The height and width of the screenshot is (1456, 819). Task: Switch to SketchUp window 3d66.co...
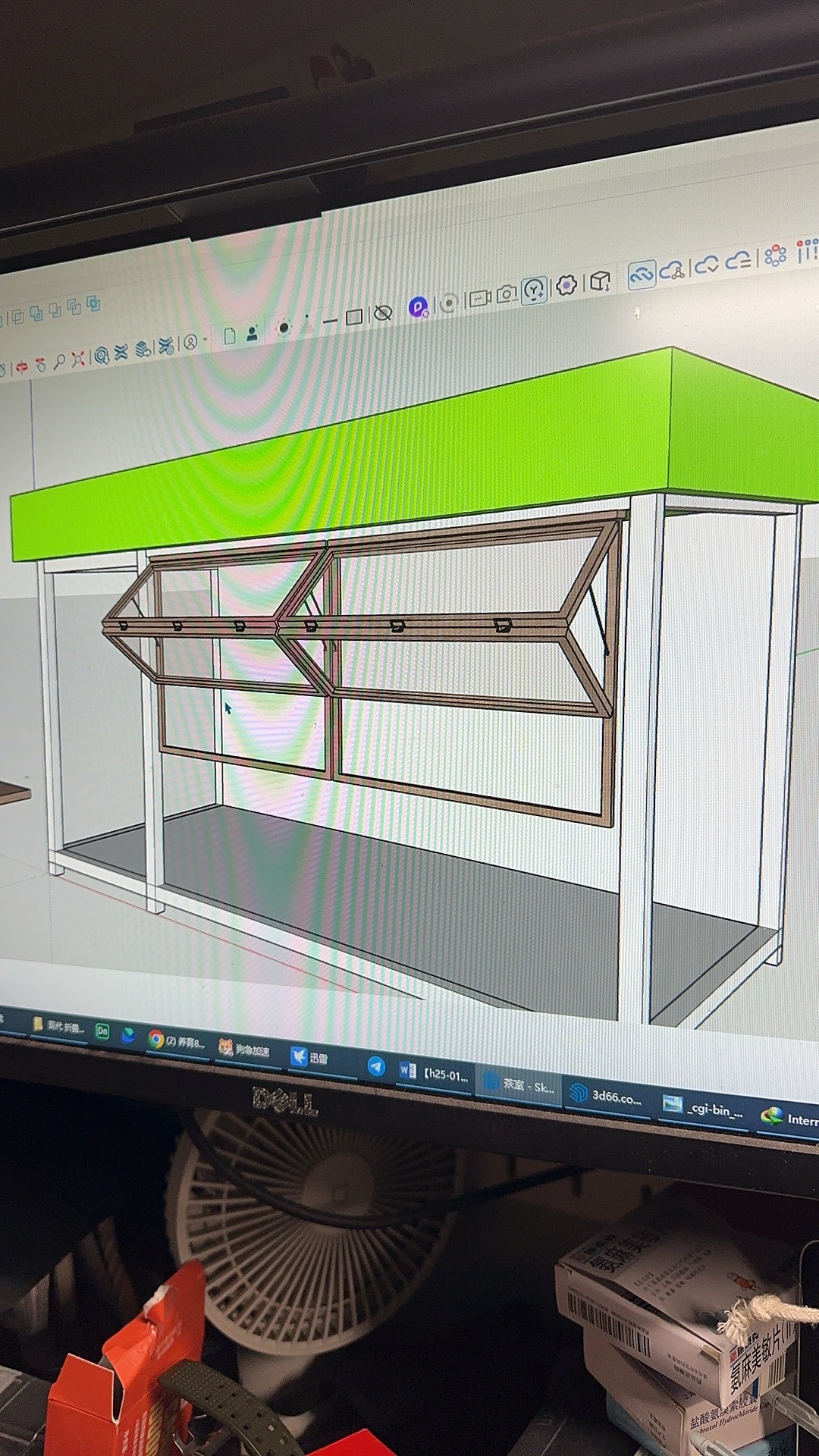coord(607,1096)
